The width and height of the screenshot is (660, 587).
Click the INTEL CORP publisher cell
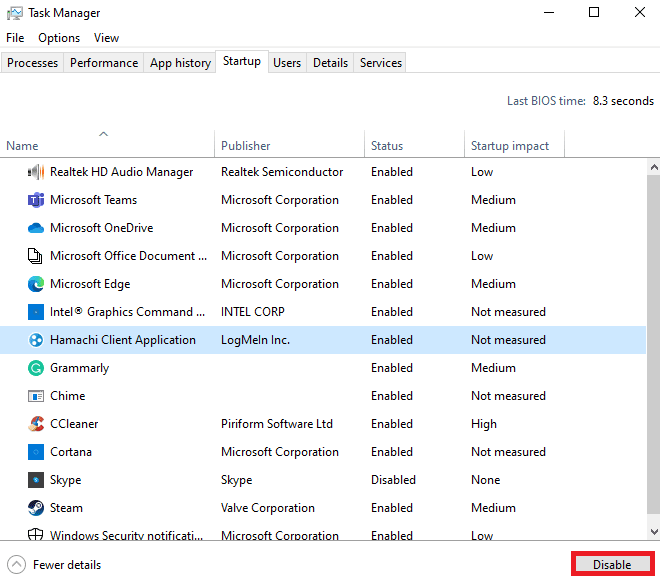[253, 312]
